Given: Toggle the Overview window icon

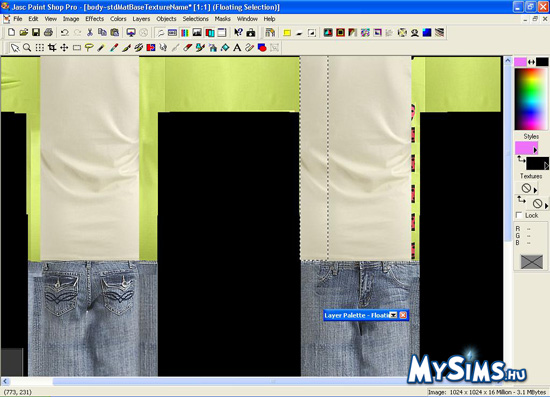Looking at the screenshot, I should (x=222, y=33).
